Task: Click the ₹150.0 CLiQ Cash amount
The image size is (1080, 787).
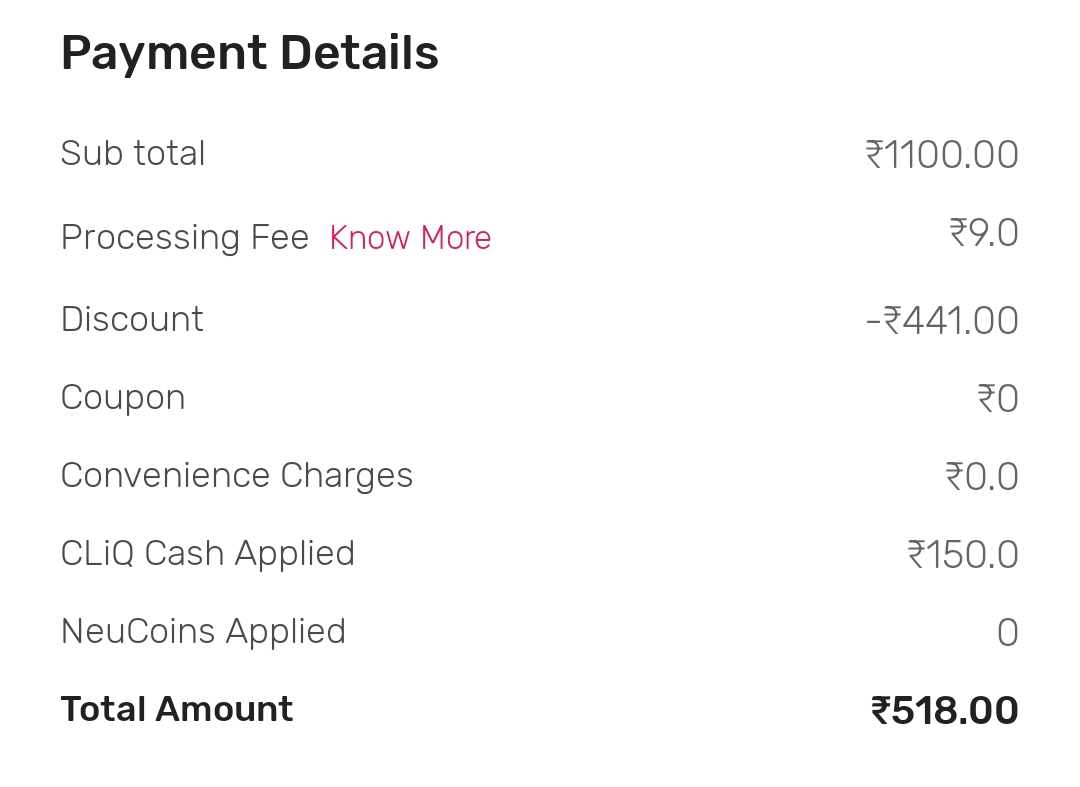Action: point(963,554)
